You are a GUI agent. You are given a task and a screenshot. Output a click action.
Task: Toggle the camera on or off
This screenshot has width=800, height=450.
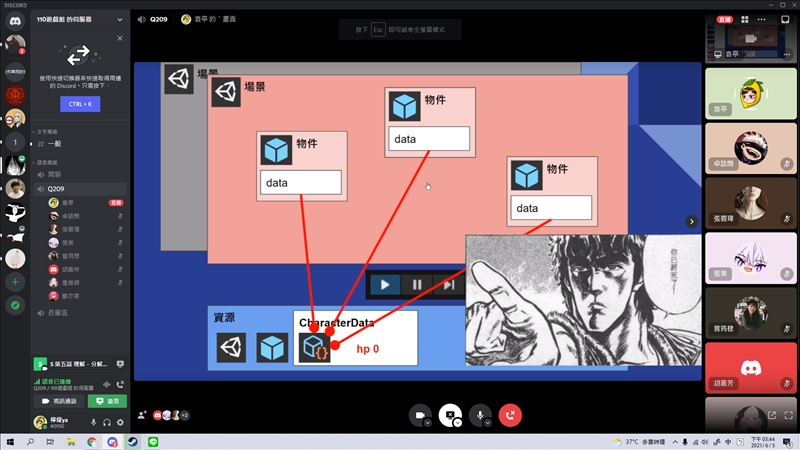(x=420, y=414)
